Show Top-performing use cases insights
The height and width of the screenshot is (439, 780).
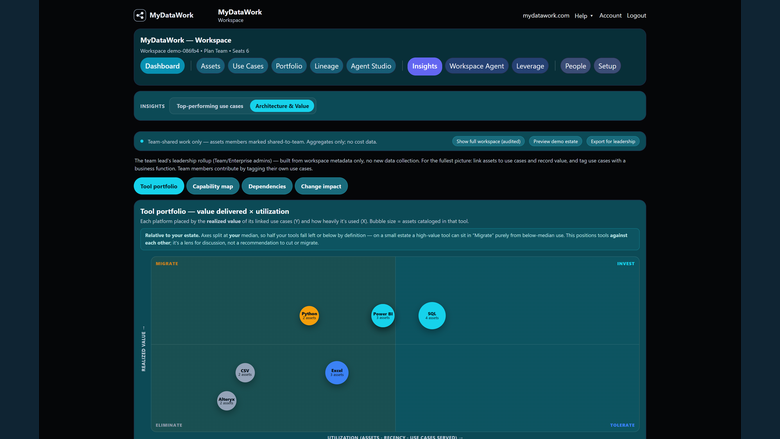pyautogui.click(x=210, y=106)
